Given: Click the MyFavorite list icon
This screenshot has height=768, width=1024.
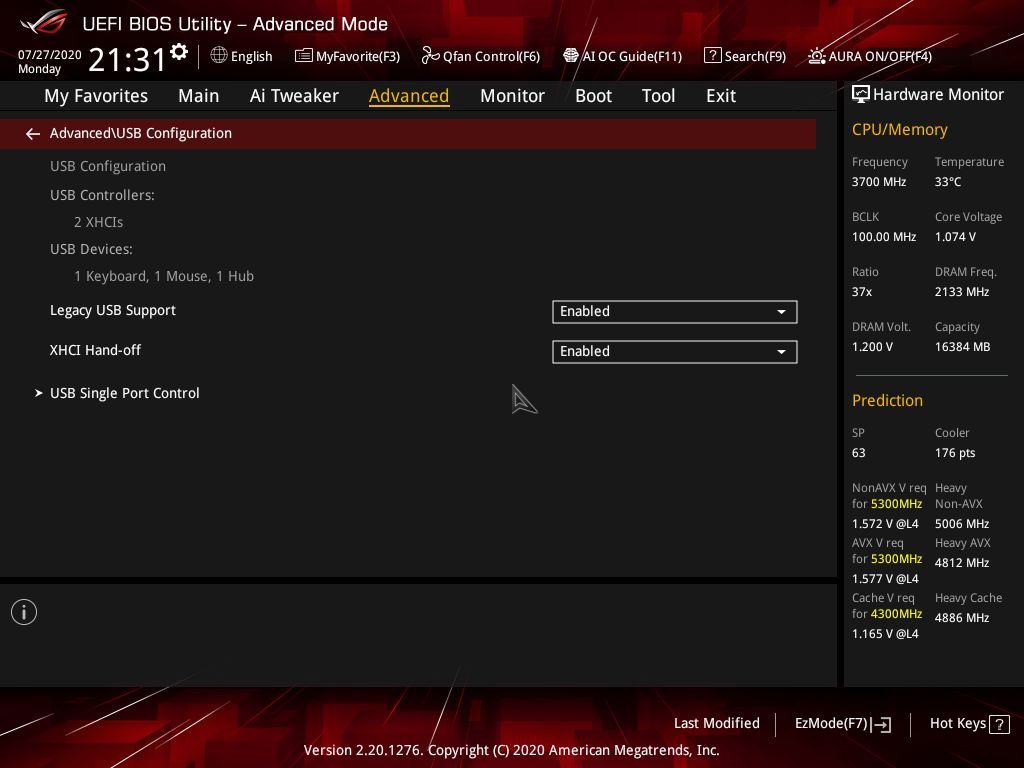Looking at the screenshot, I should (304, 56).
